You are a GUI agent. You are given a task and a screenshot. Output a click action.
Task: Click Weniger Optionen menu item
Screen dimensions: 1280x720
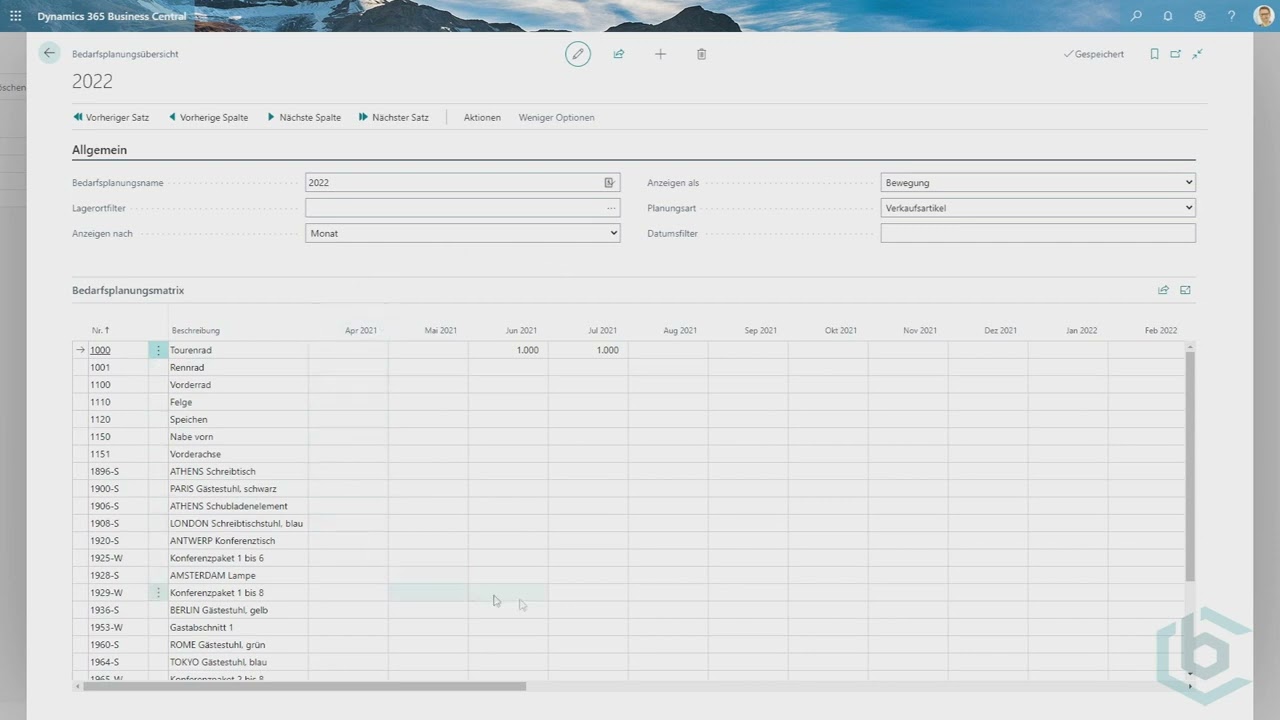[x=556, y=118]
